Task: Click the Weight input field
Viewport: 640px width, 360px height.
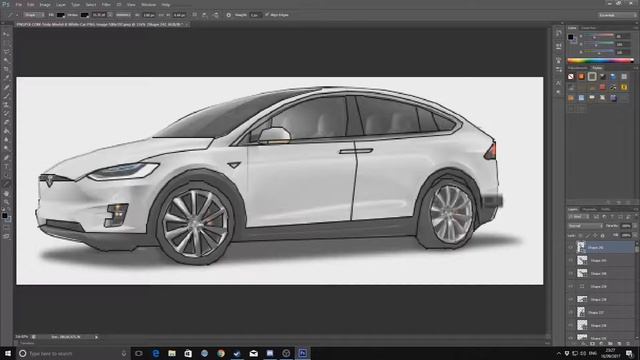Action: 255,15
